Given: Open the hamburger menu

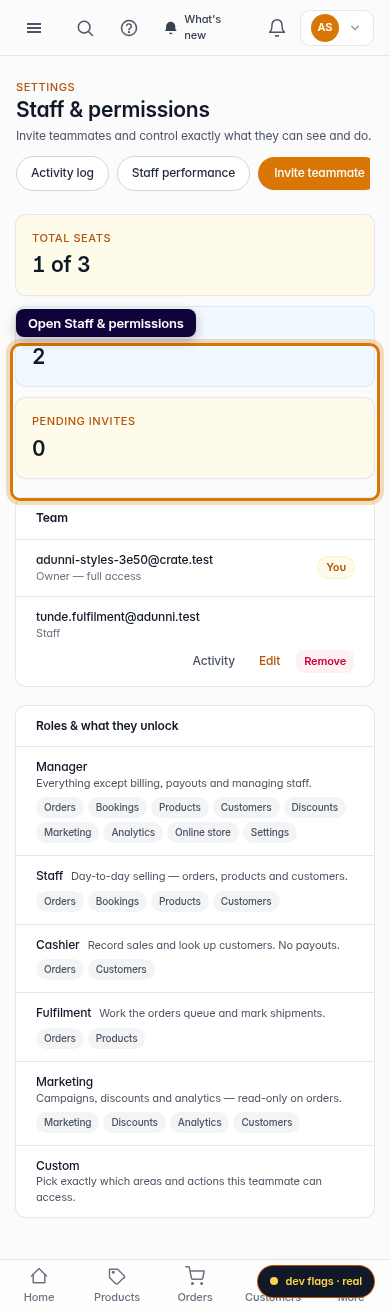Looking at the screenshot, I should [x=34, y=28].
